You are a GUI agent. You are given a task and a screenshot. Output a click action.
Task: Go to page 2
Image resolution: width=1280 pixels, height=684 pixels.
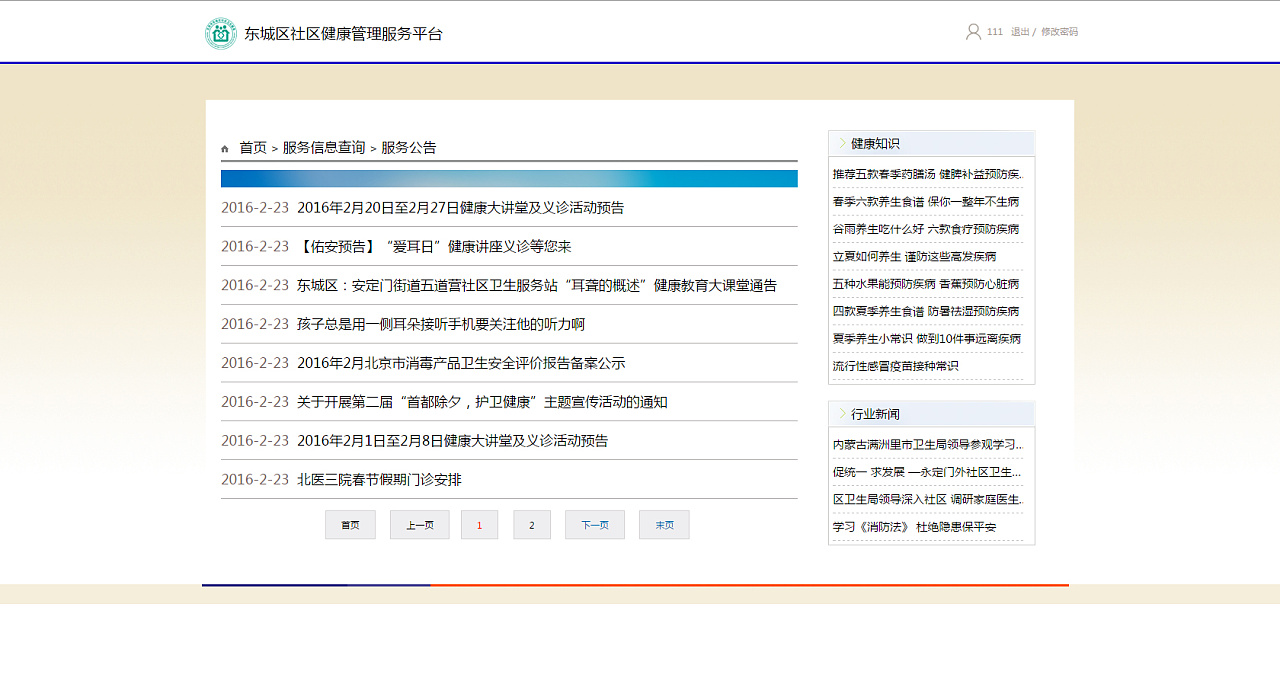tap(532, 525)
